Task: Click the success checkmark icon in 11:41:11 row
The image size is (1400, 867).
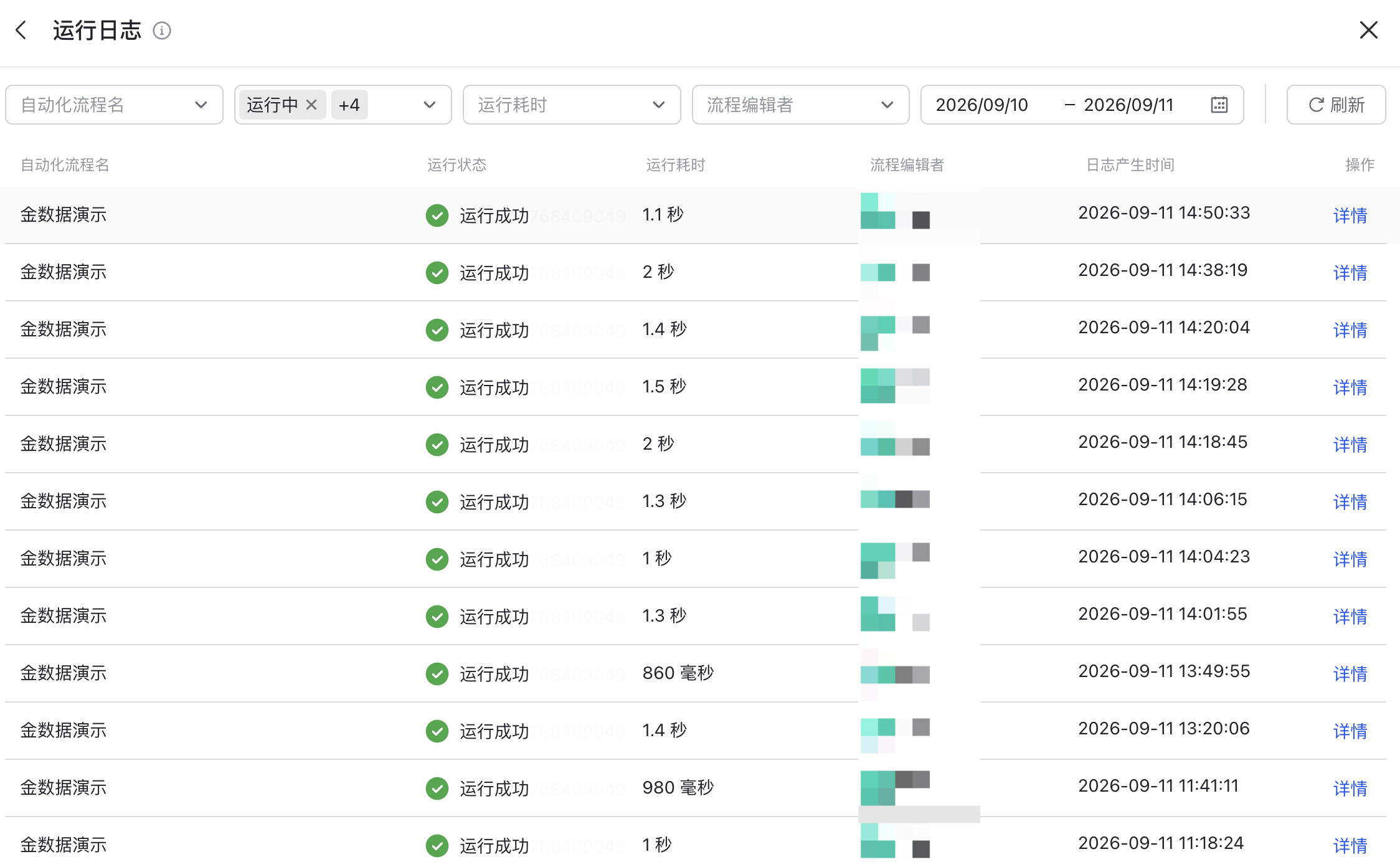Action: point(437,789)
